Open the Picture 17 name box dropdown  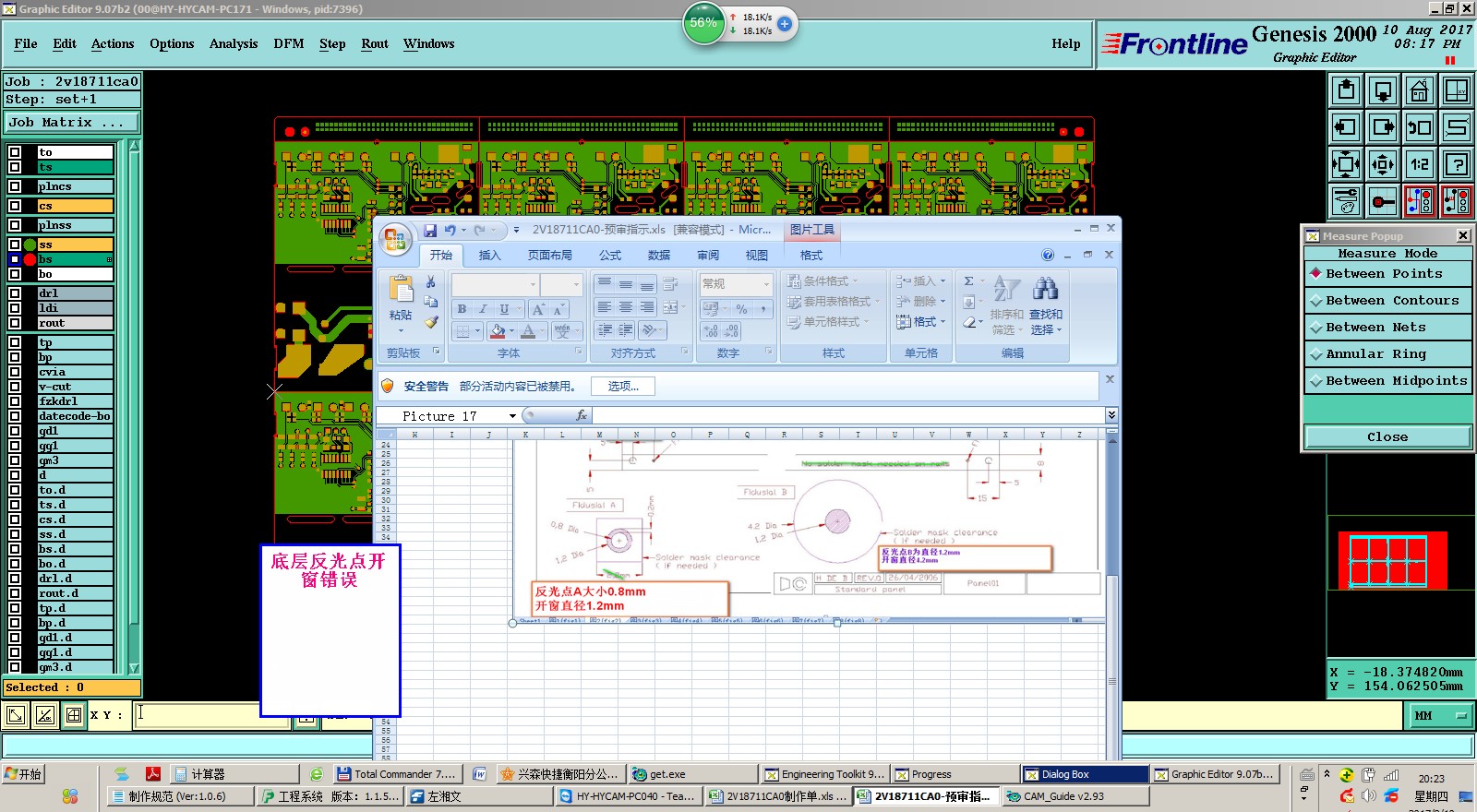click(x=512, y=416)
